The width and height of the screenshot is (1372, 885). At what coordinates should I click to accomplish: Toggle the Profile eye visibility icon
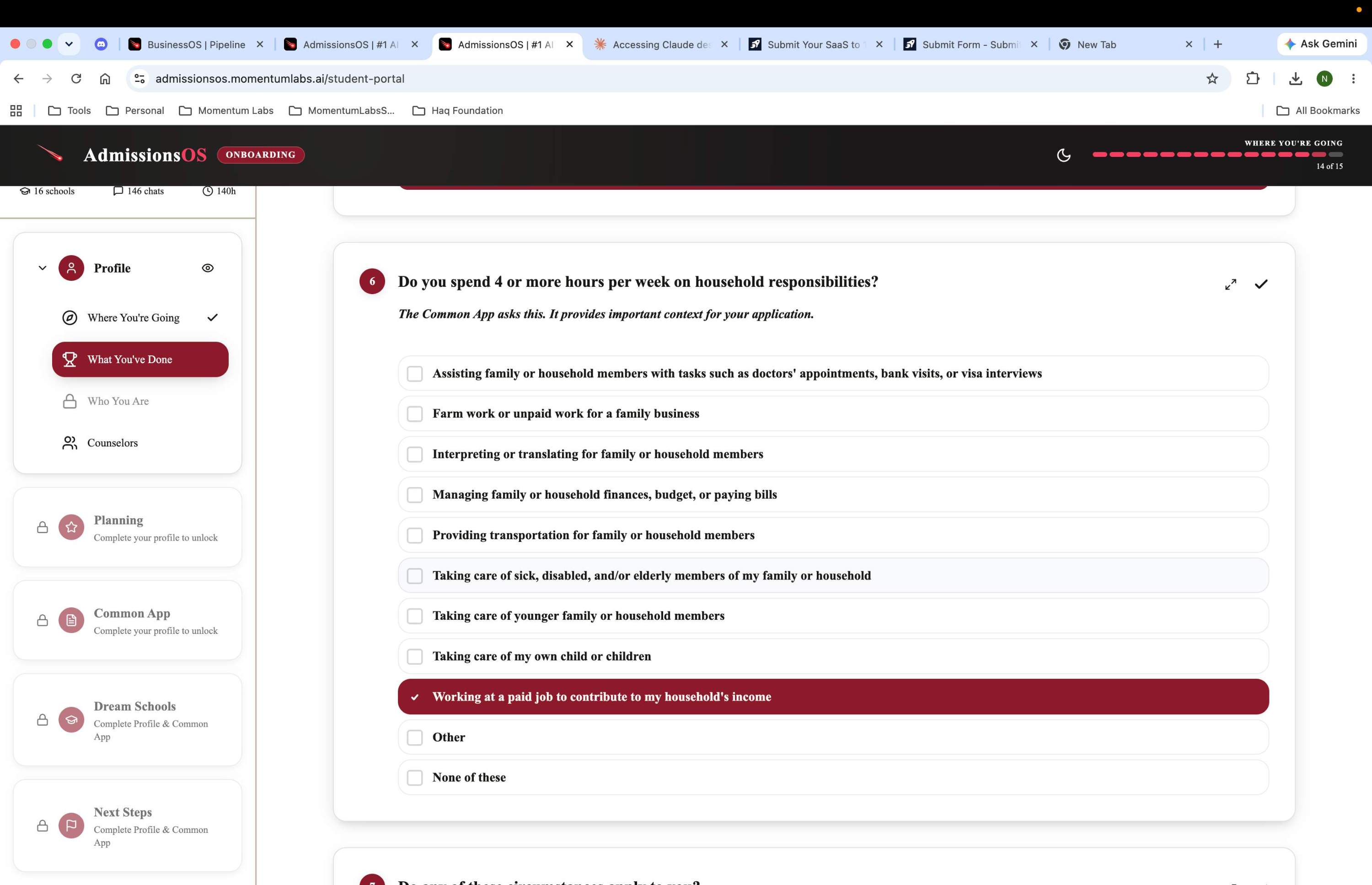pos(208,268)
